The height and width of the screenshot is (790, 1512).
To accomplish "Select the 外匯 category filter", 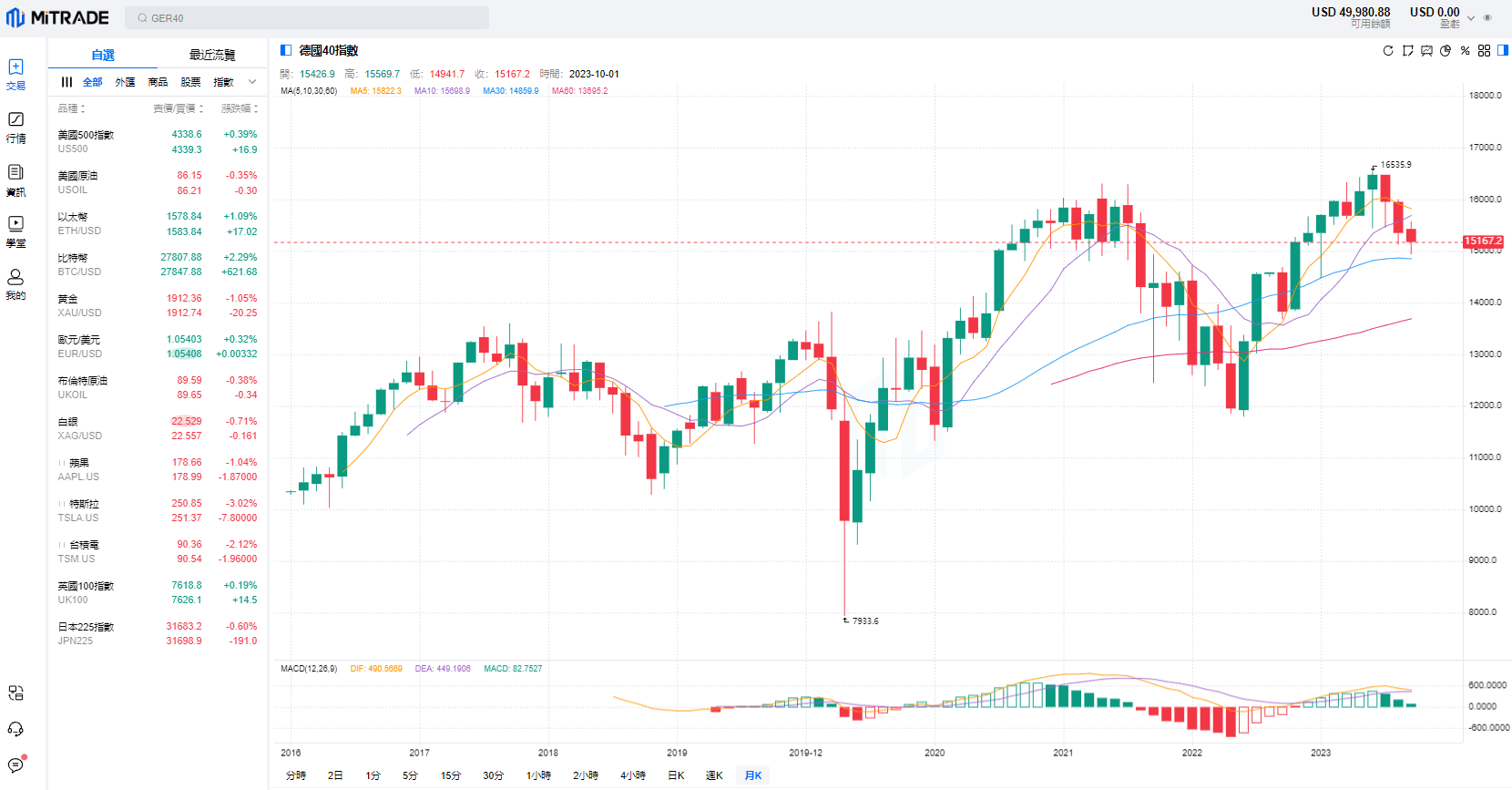I will point(125,82).
